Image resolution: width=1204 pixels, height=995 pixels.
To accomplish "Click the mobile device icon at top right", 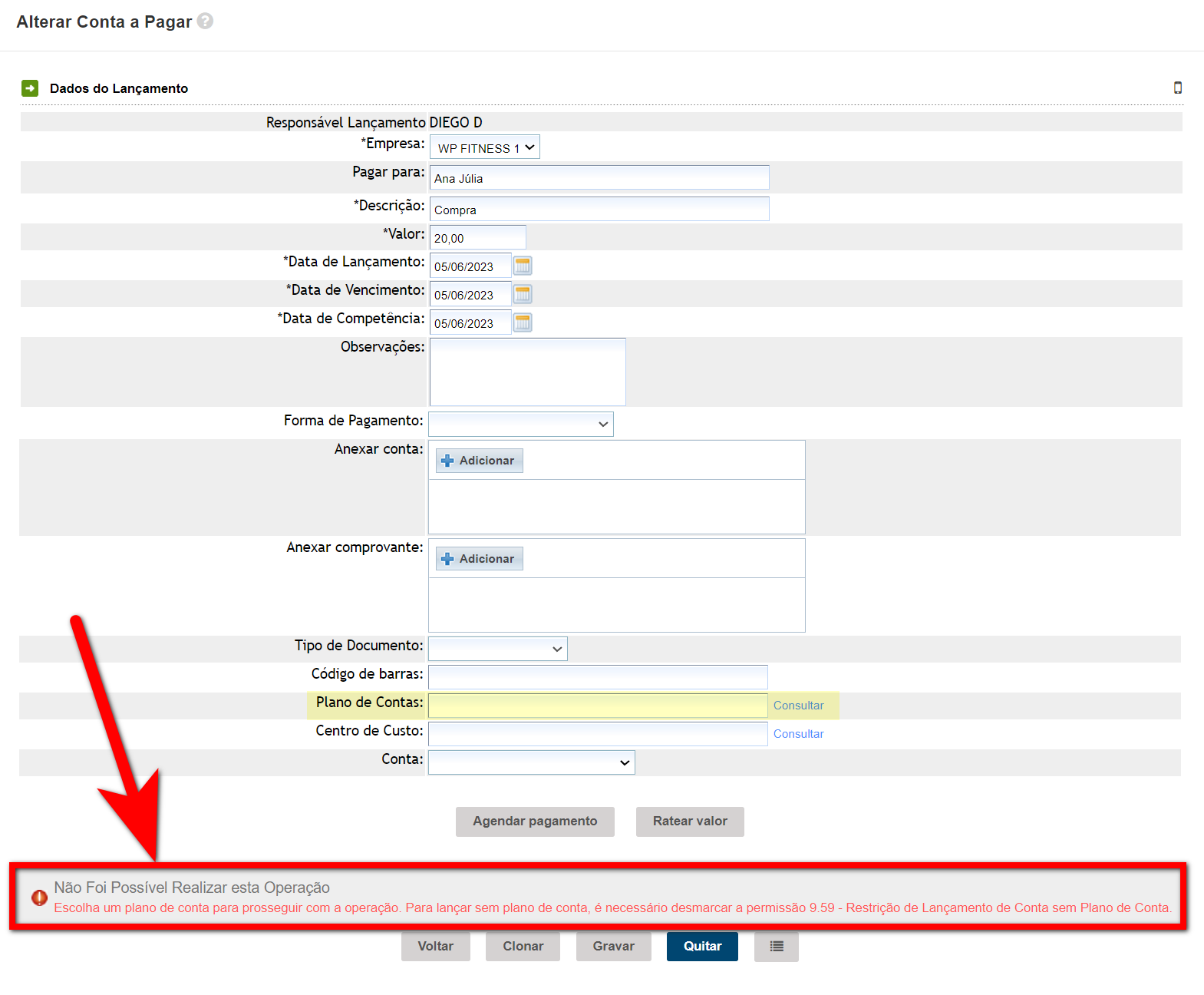I will click(x=1177, y=88).
